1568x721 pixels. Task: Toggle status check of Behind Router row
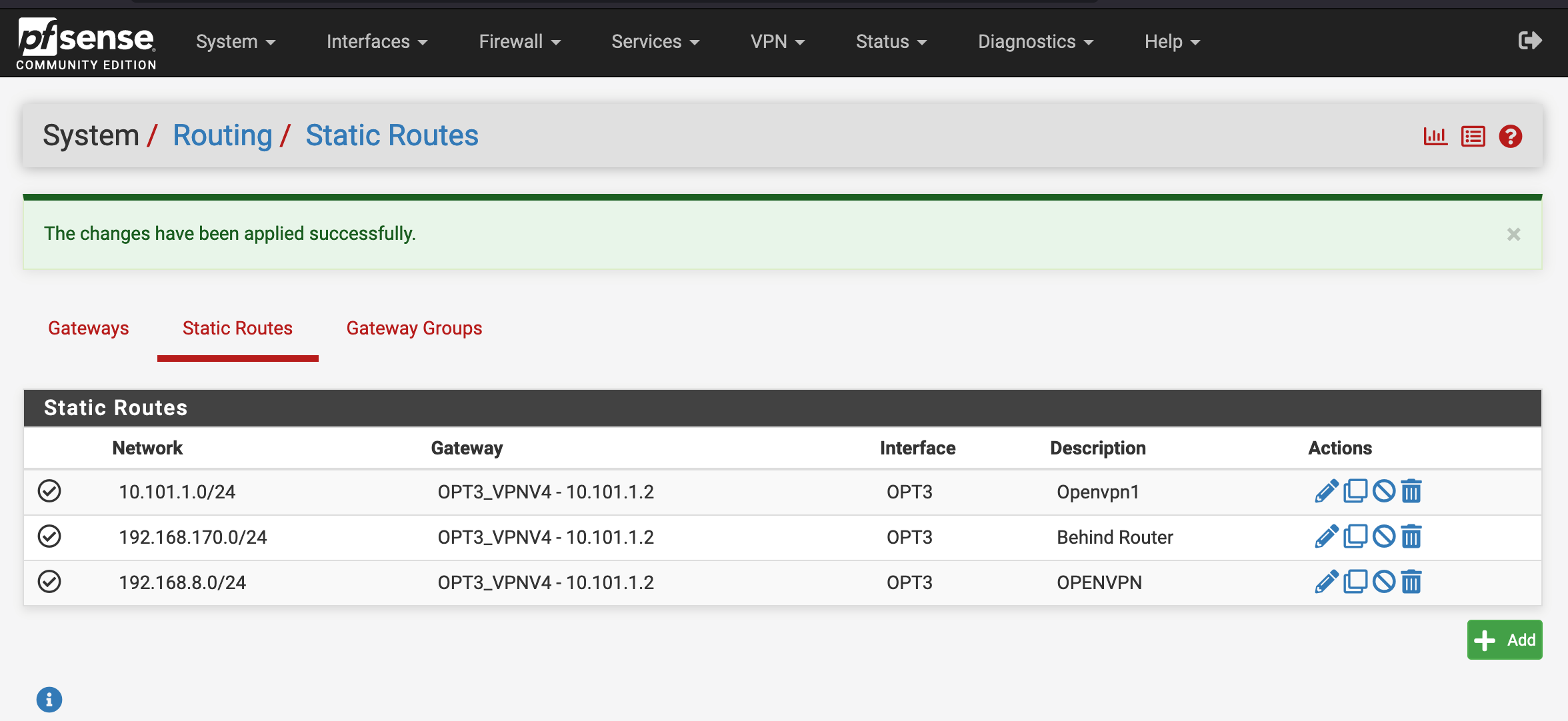point(49,536)
